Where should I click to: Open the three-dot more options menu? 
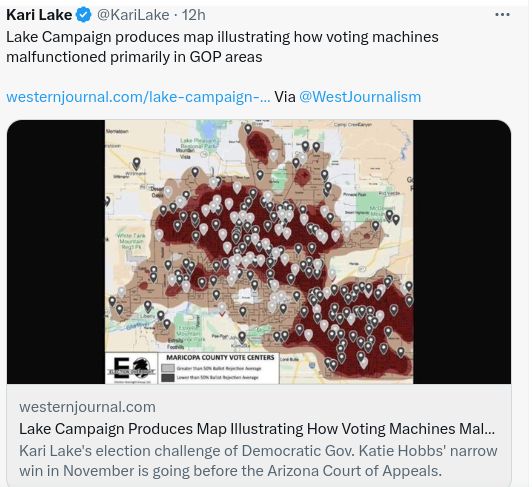tap(502, 15)
